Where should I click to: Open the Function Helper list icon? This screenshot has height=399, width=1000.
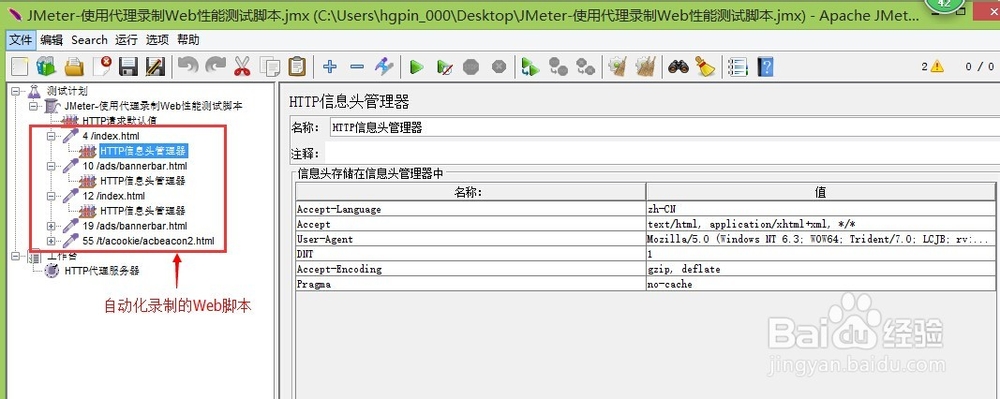[x=738, y=66]
